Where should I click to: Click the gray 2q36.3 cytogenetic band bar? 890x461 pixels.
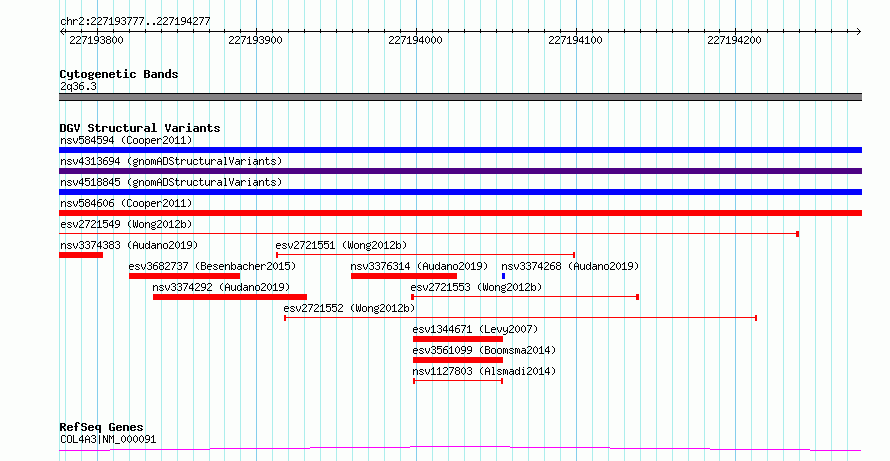point(460,97)
